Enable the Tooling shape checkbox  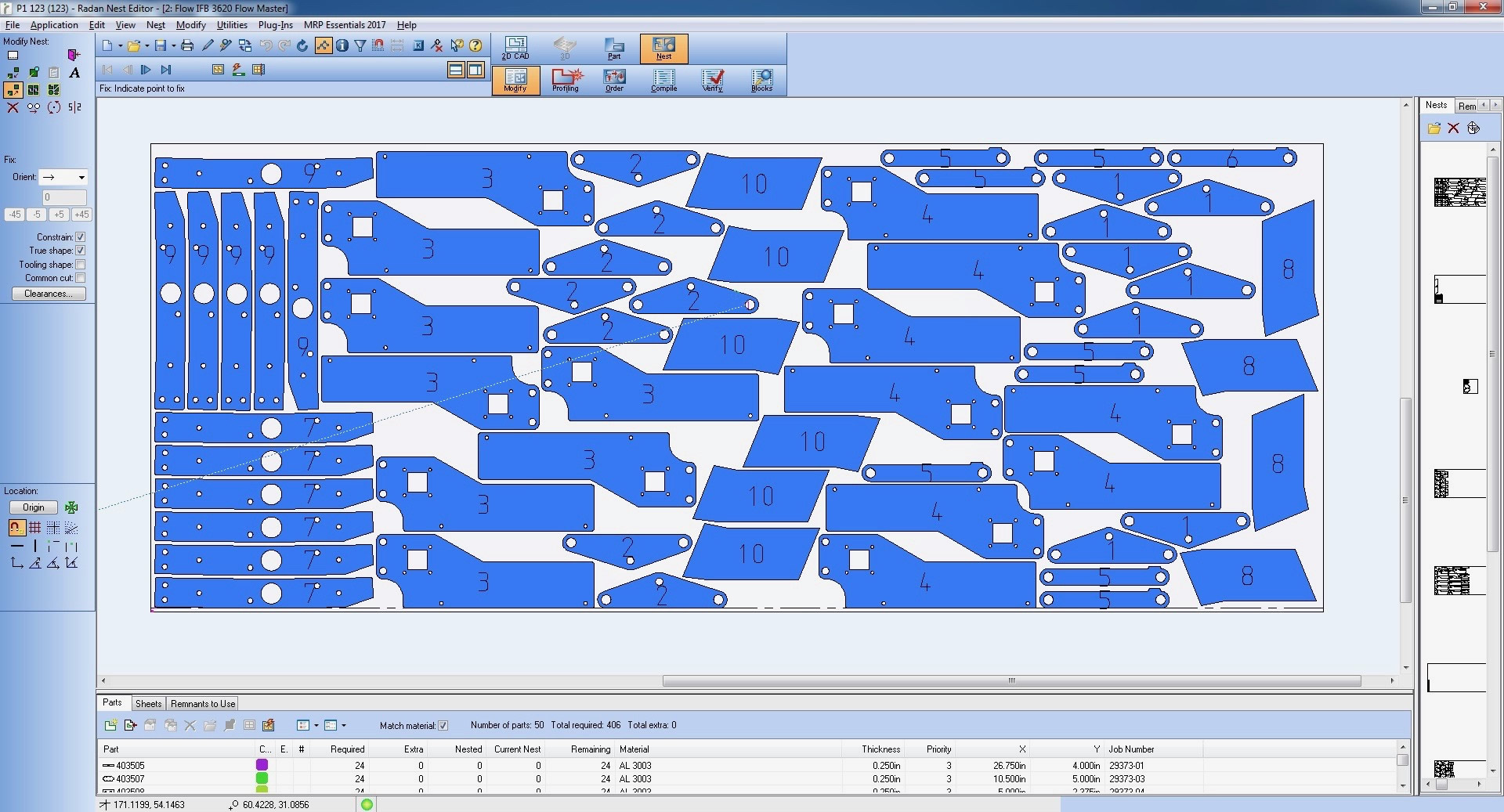tap(81, 265)
